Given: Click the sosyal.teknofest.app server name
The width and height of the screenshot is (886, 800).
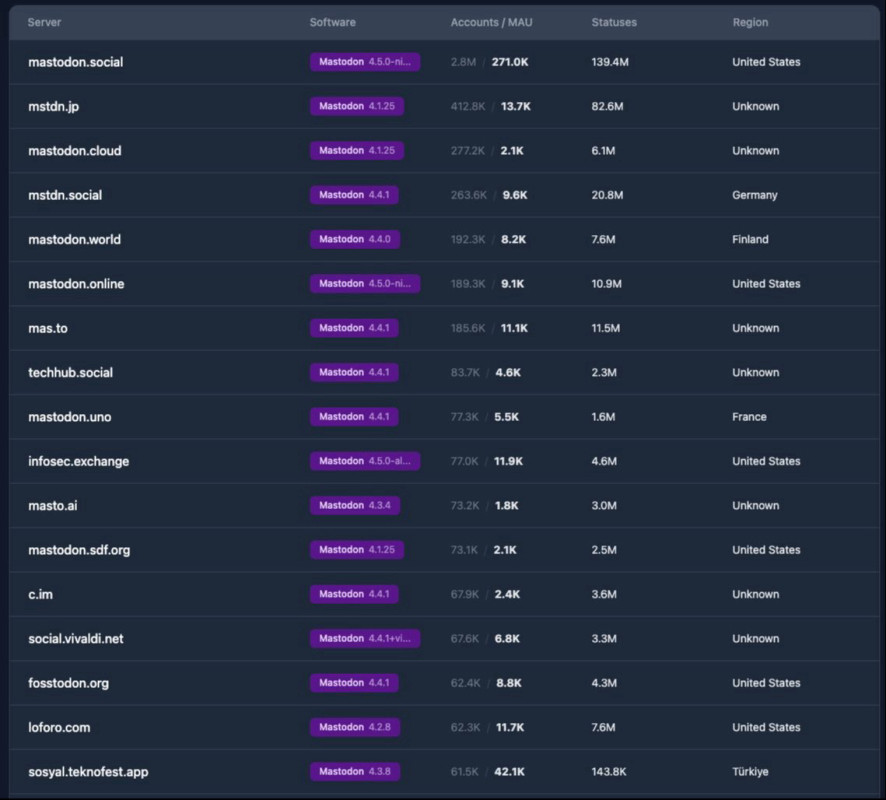Looking at the screenshot, I should (x=88, y=772).
